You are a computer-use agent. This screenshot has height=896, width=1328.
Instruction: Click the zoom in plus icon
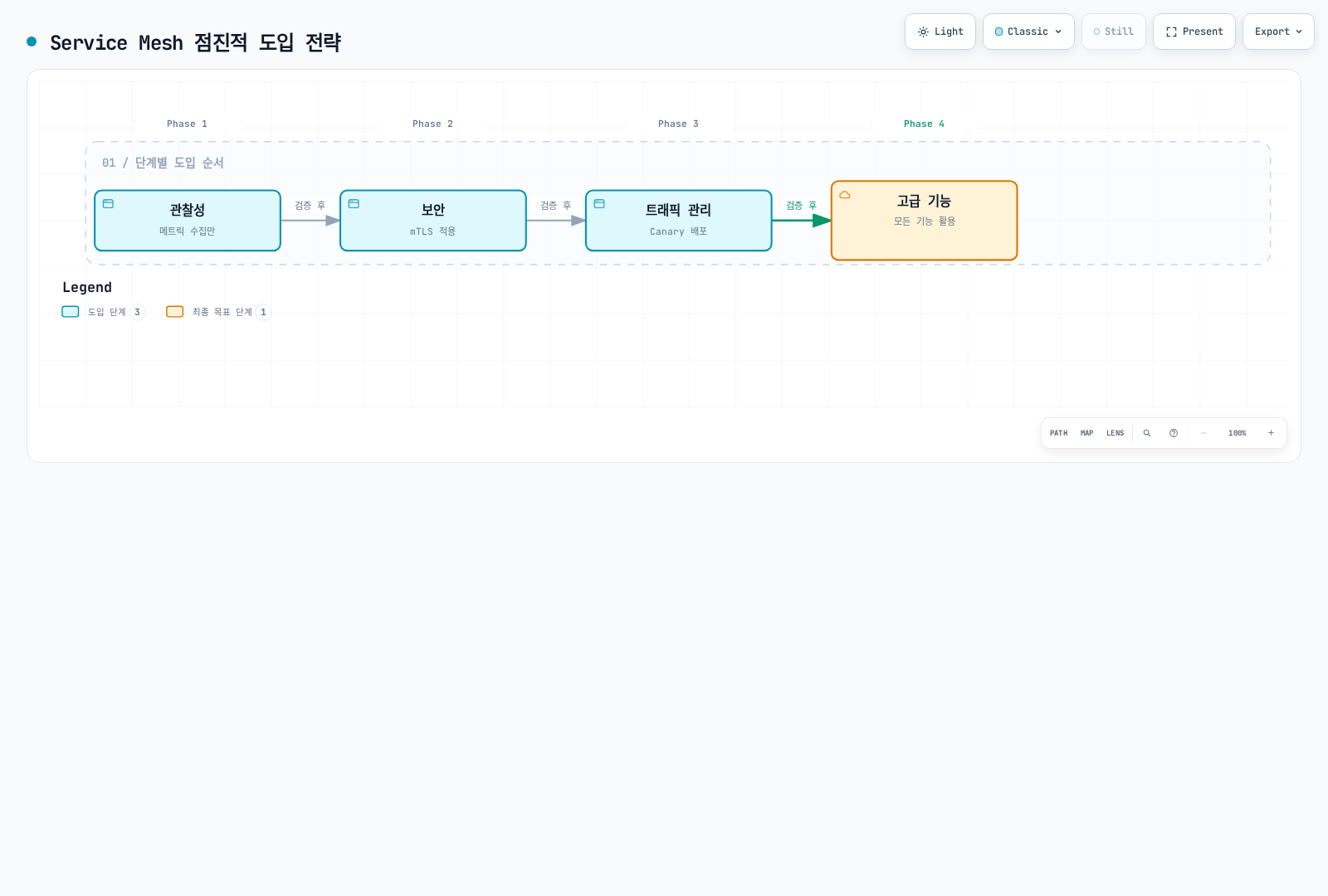tap(1271, 433)
